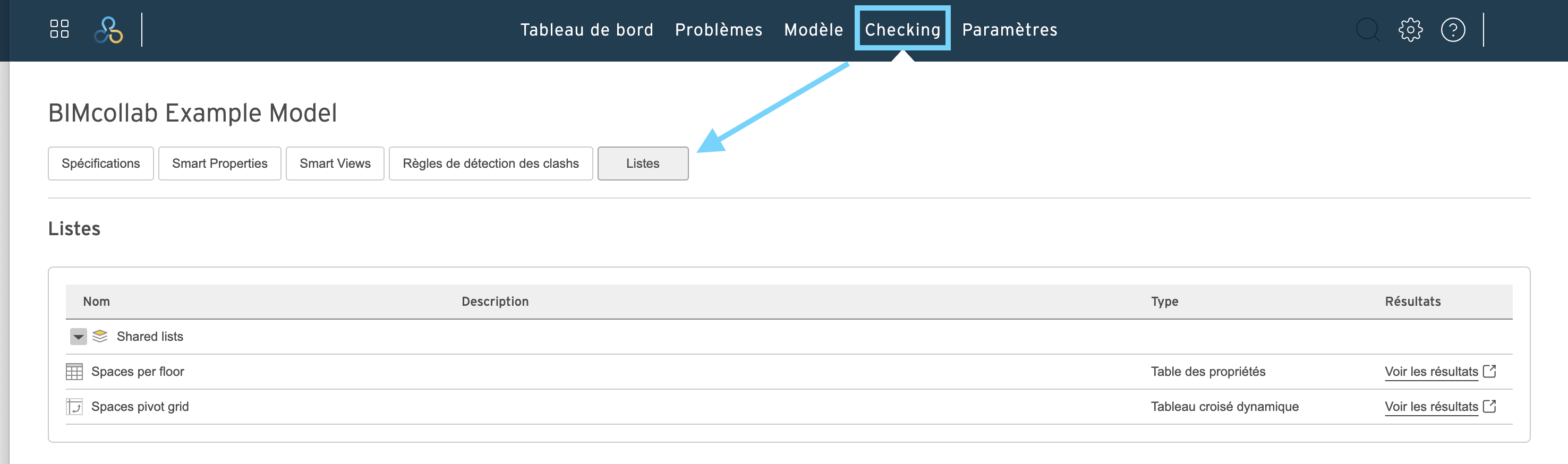Click the BIMcollab logo icon
This screenshot has width=1568, height=464.
click(x=108, y=30)
